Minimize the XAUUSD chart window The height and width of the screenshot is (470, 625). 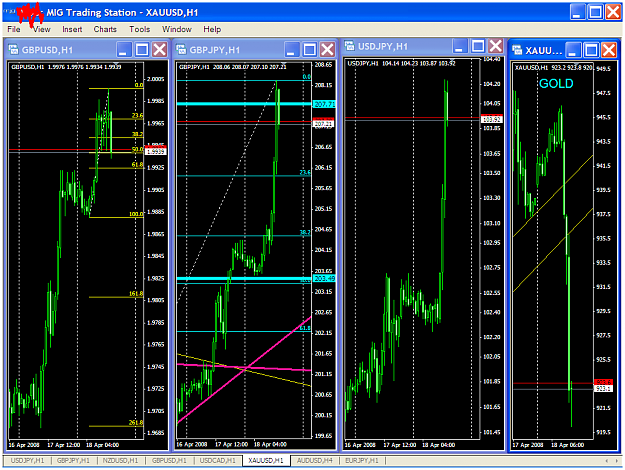tap(573, 50)
